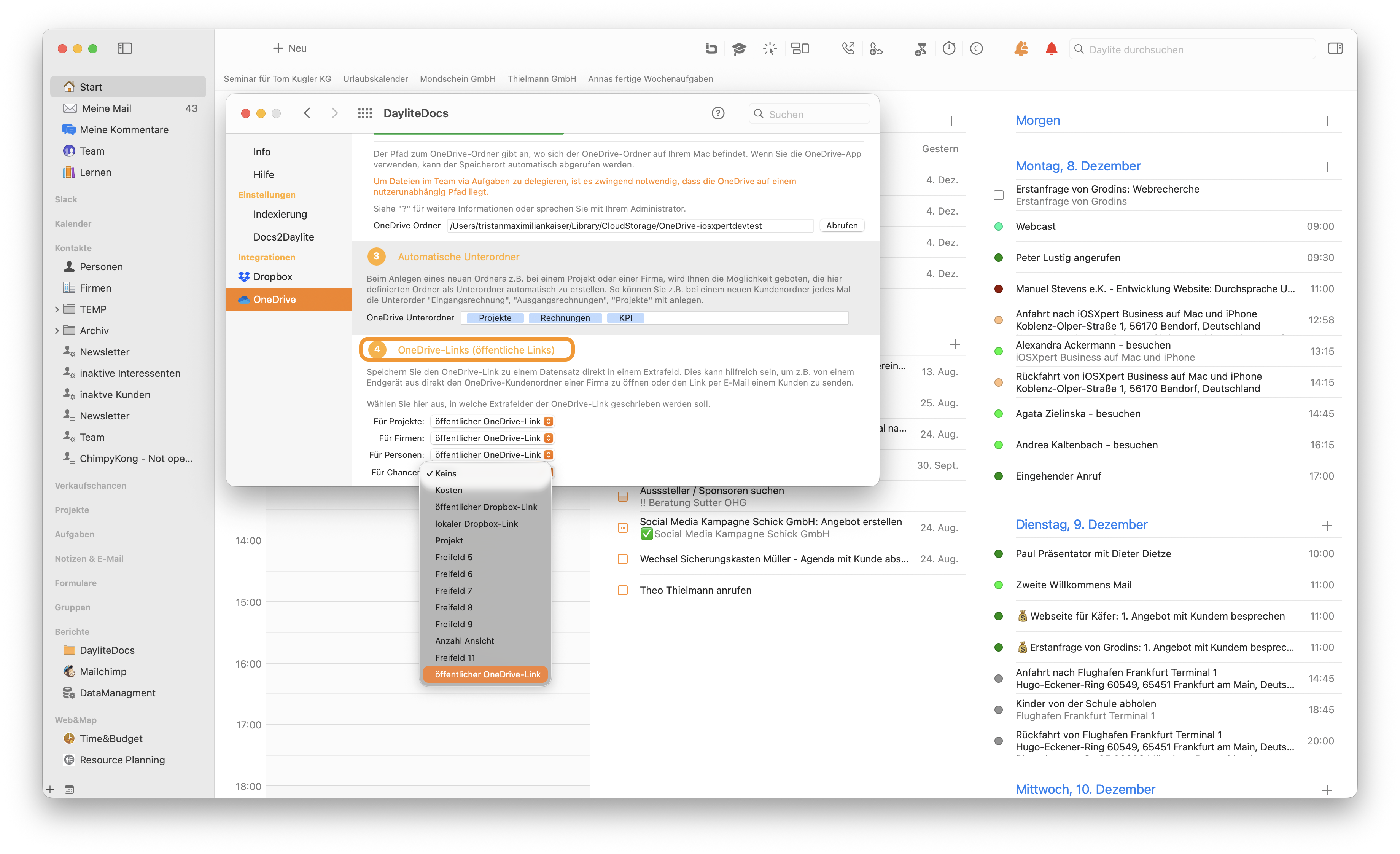Viewport: 1400px width, 854px height.
Task: Click the add item plus at sidebar bottom
Action: (51, 789)
